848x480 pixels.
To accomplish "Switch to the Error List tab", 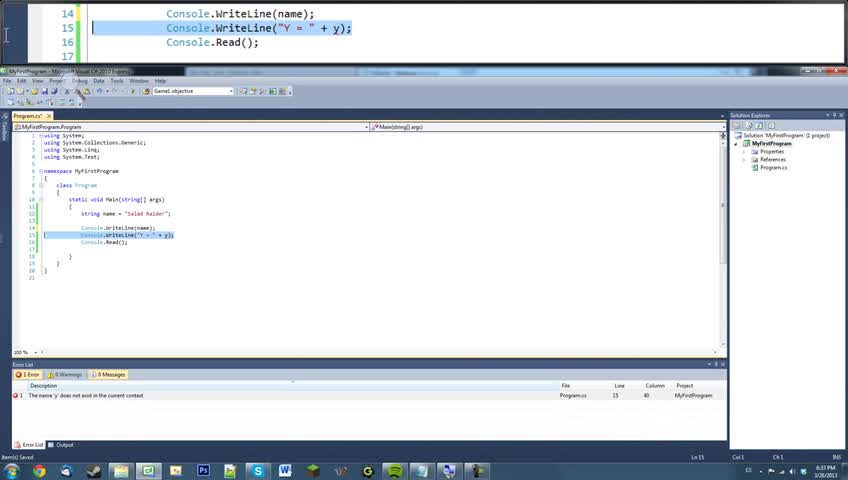I will [29, 445].
